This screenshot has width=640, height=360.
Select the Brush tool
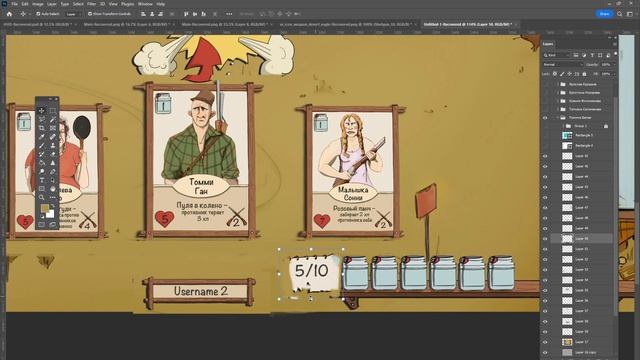(41, 145)
